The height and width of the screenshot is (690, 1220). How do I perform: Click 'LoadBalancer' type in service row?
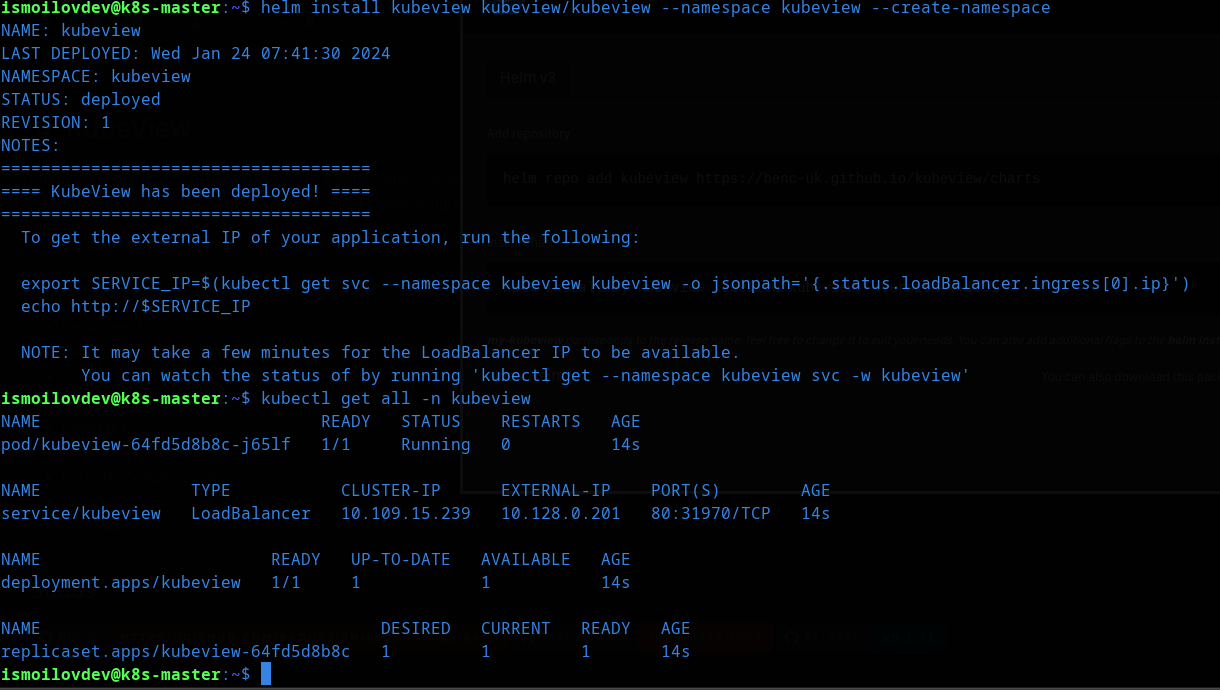pos(251,514)
